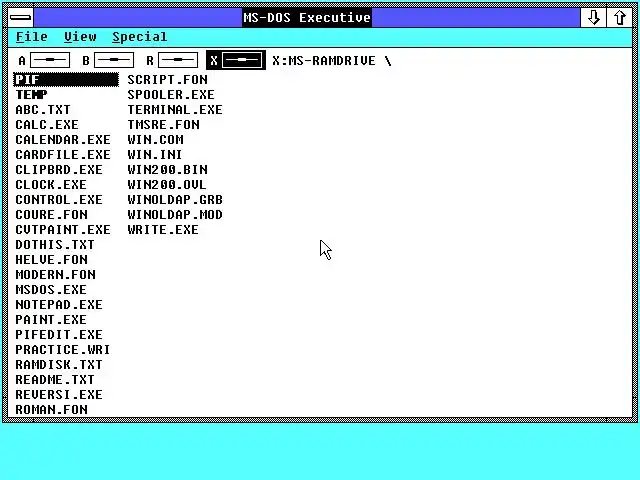Viewport: 640px width, 480px height.
Task: Select CALC.EXE in file list
Action: (x=47, y=125)
